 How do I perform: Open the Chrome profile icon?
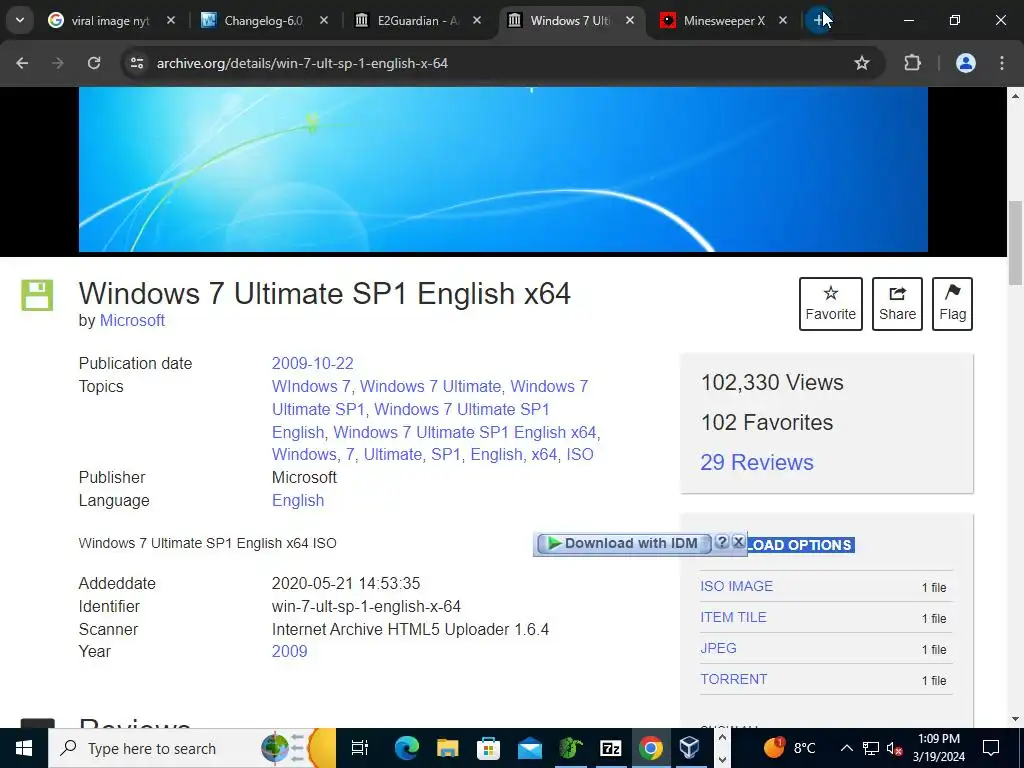click(x=966, y=63)
